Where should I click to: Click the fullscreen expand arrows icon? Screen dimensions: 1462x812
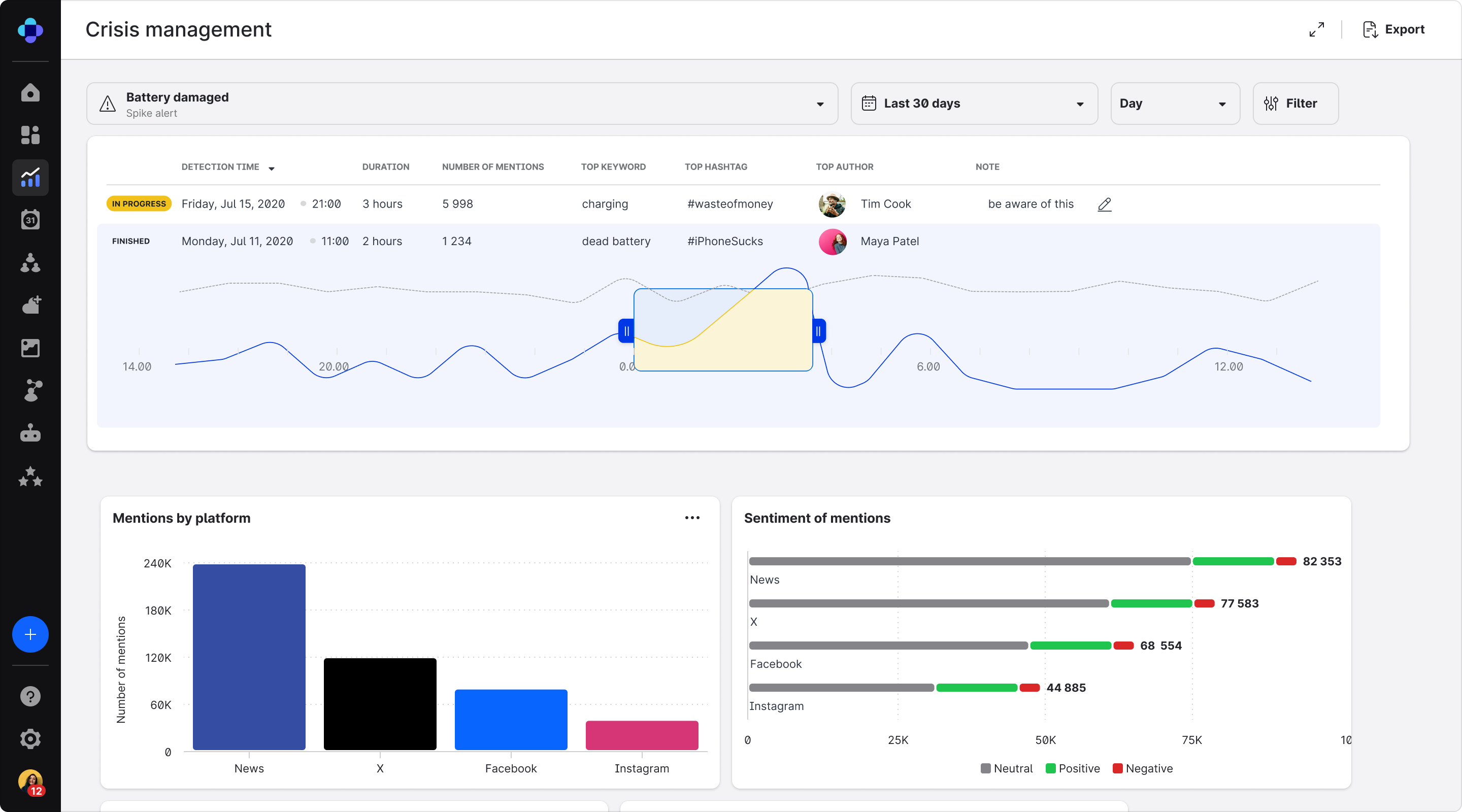tap(1317, 29)
